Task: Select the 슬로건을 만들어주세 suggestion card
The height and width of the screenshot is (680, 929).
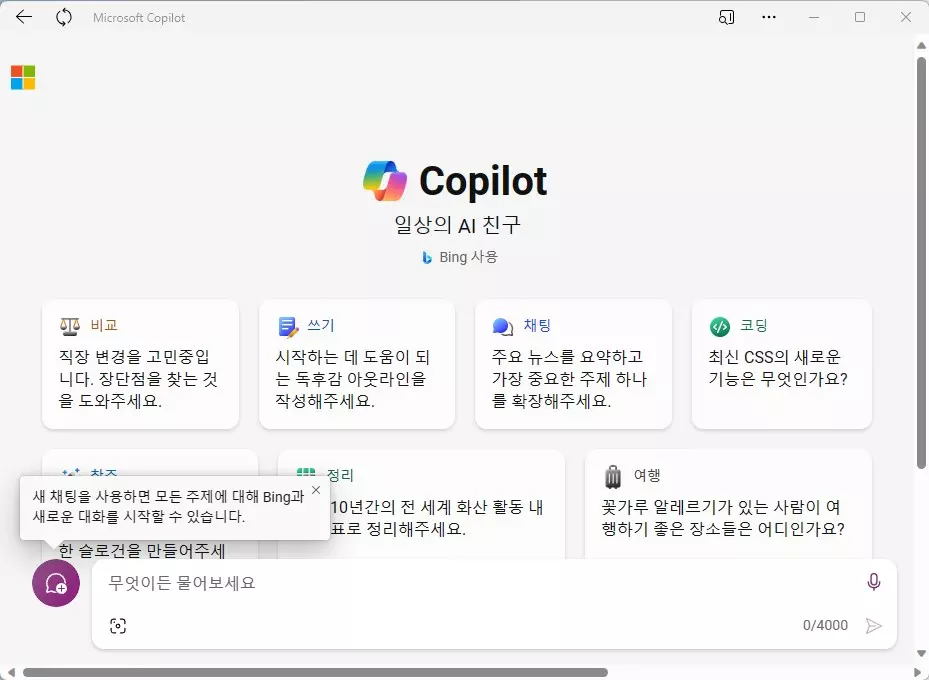Action: [150, 551]
